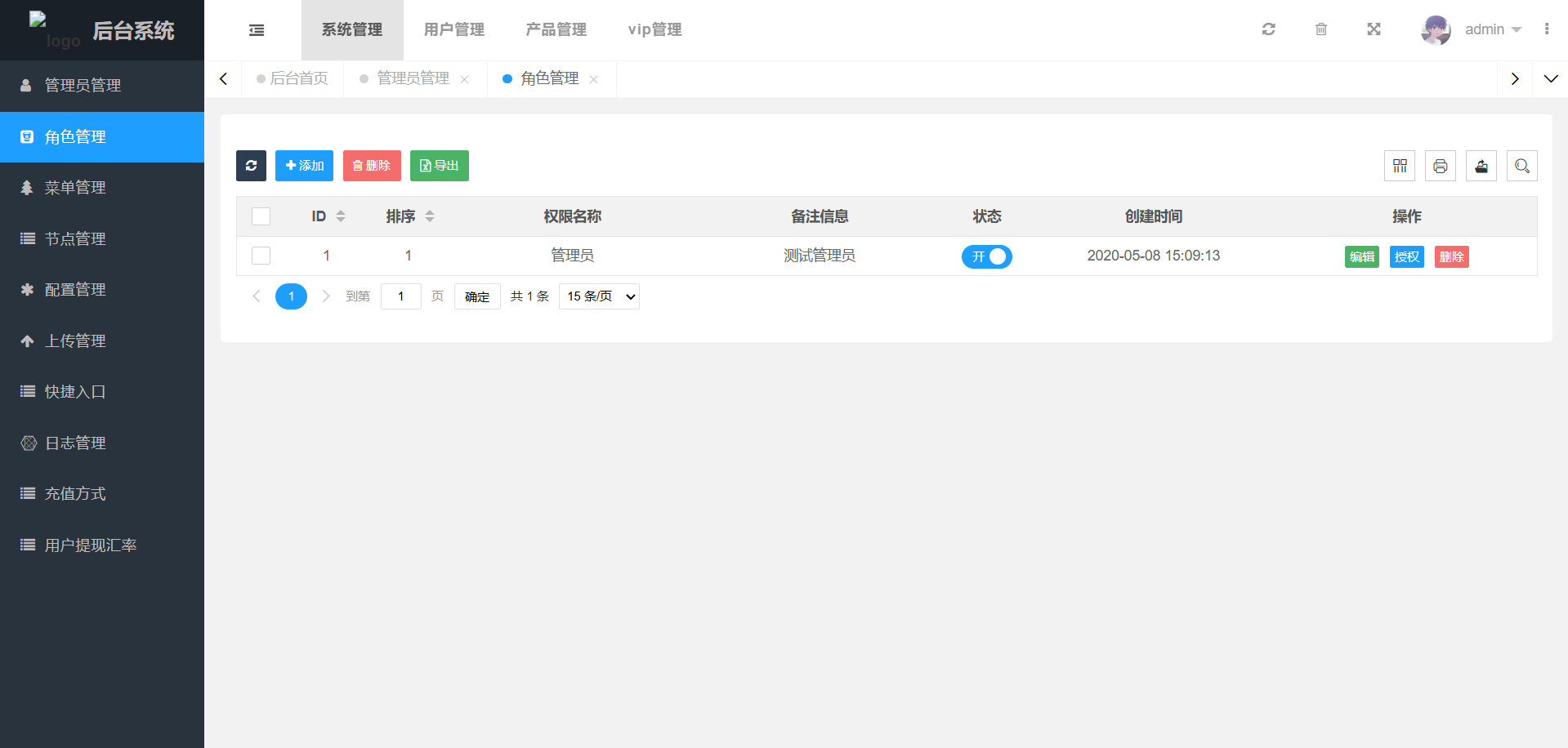Click the fullscreen expand icon in header
This screenshot has width=1568, height=748.
[x=1374, y=29]
